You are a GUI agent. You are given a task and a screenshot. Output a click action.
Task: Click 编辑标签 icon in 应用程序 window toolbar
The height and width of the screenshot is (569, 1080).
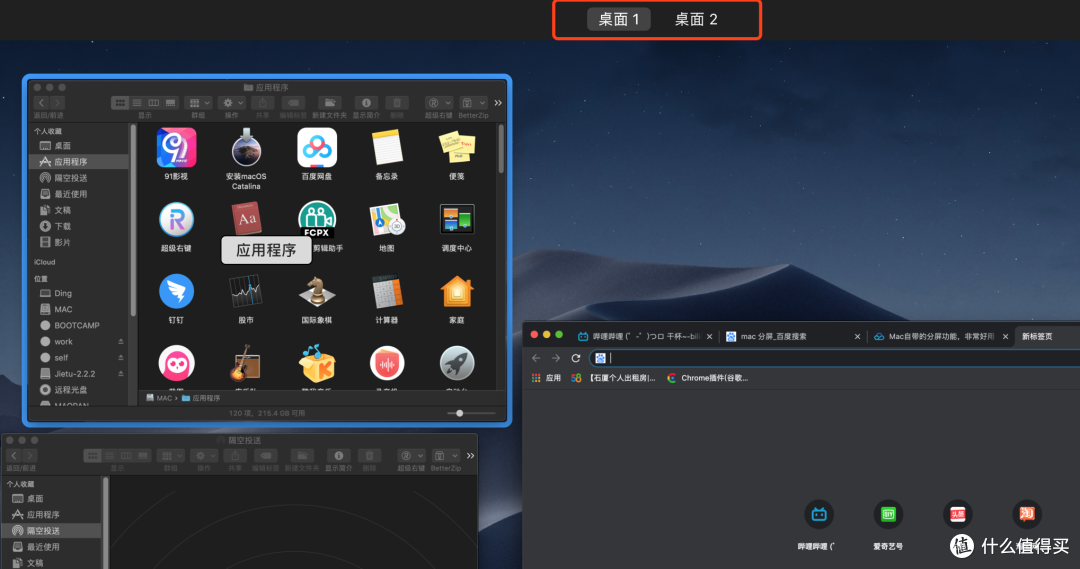[x=293, y=103]
